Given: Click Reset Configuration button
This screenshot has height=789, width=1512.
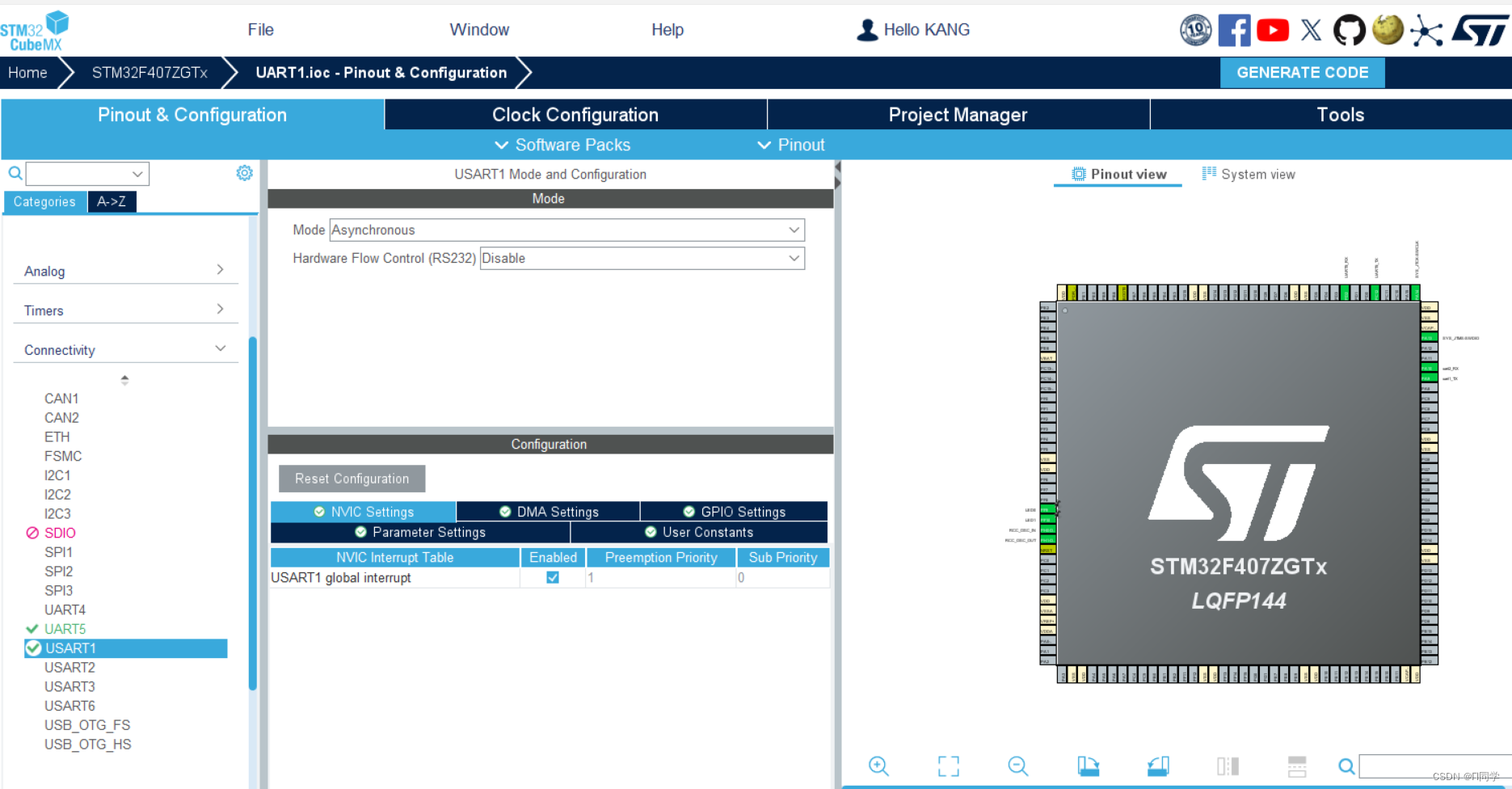Looking at the screenshot, I should [x=352, y=479].
